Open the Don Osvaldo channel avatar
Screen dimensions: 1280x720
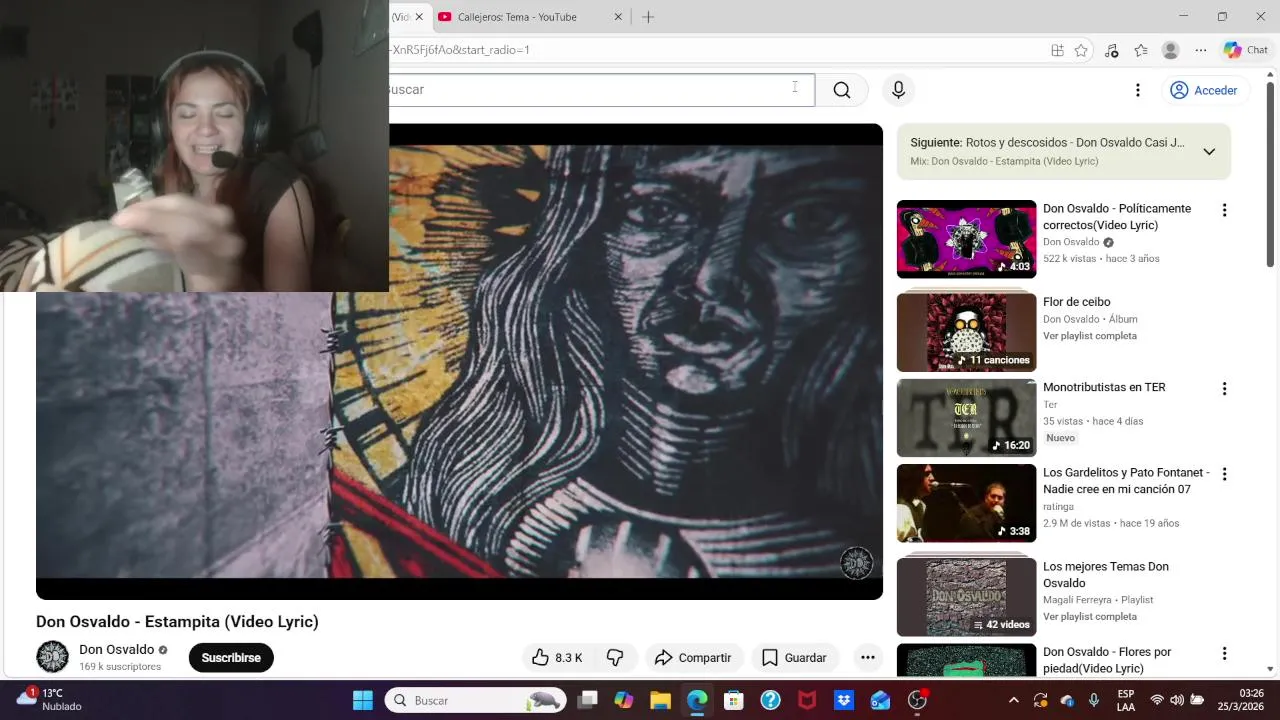tap(52, 657)
